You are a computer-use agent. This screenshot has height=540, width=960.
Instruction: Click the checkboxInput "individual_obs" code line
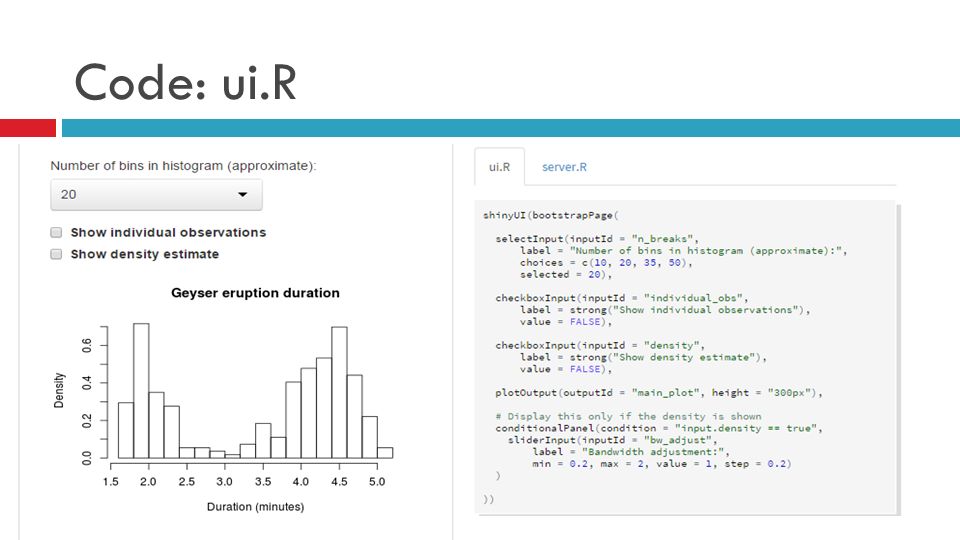point(621,298)
